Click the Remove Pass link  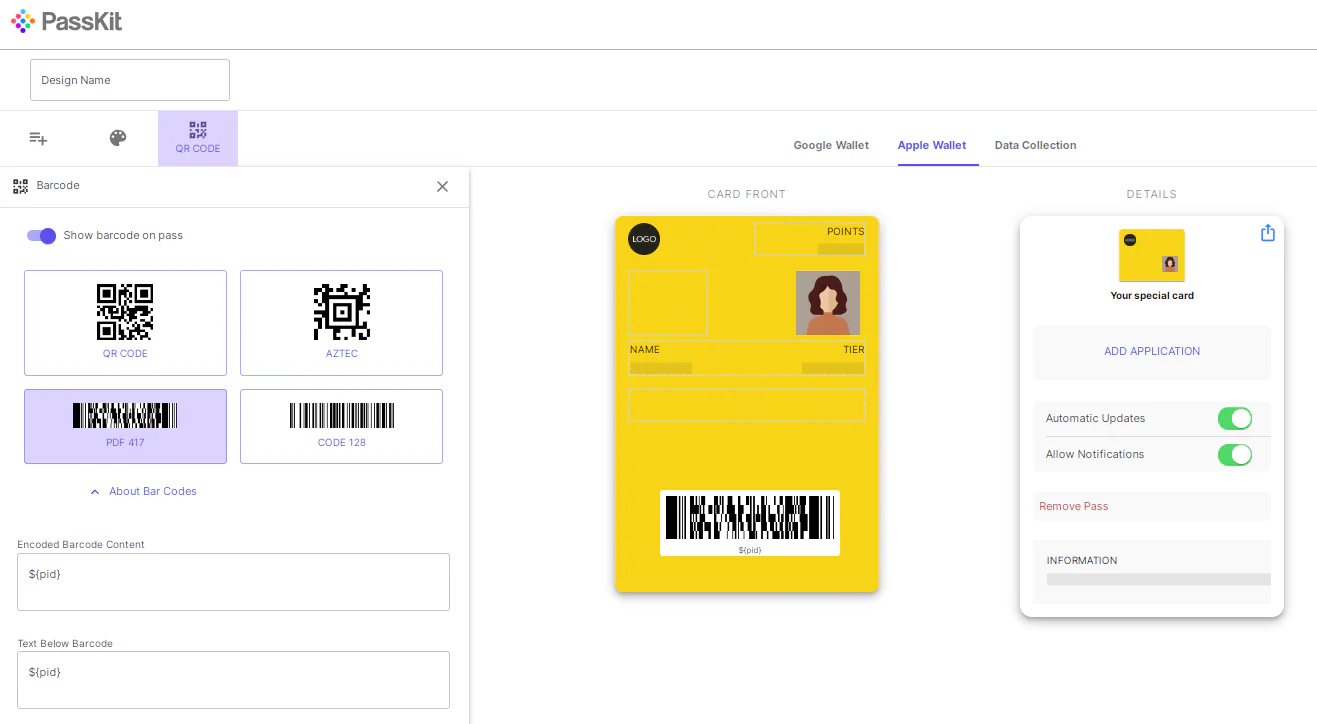point(1074,506)
